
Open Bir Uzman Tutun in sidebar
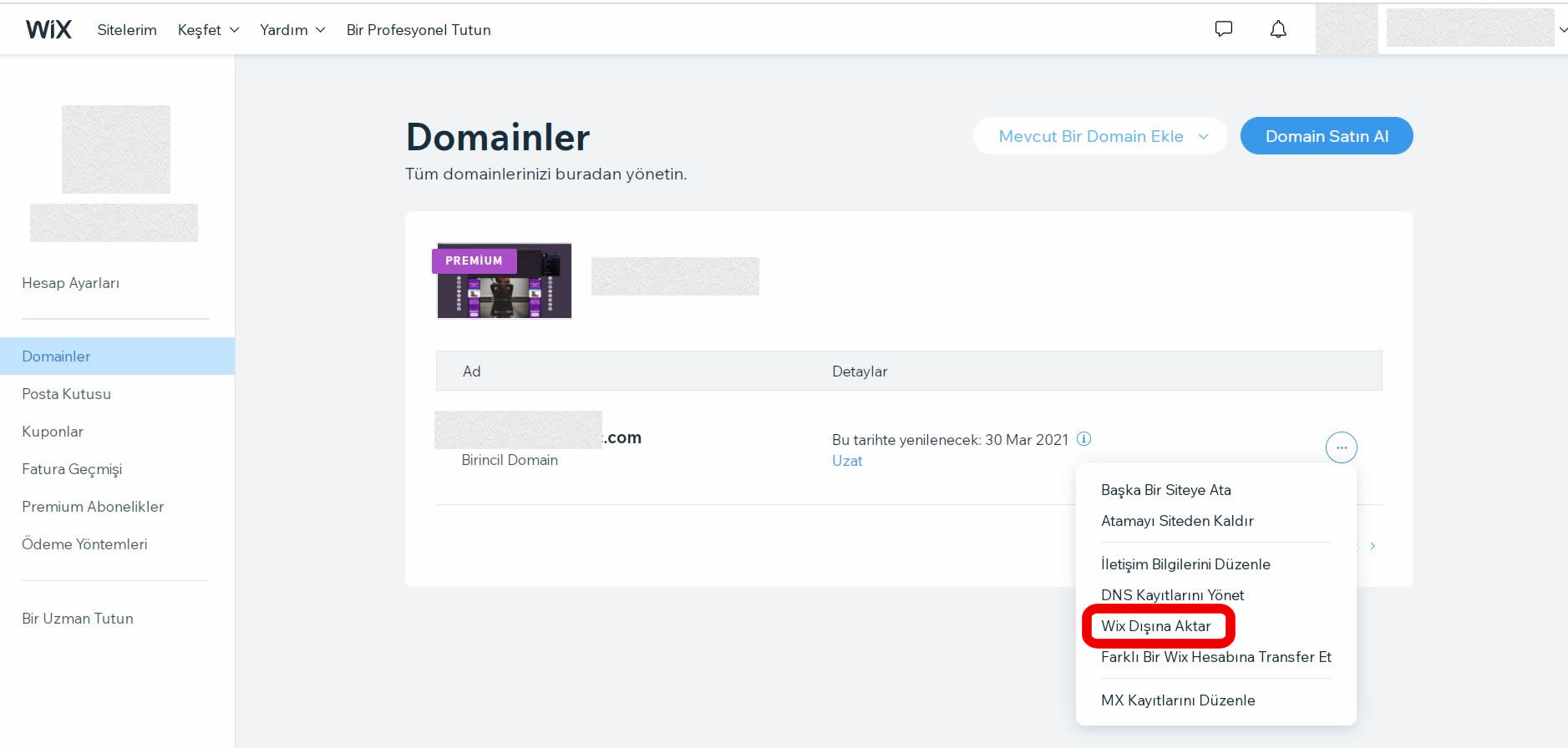pos(78,619)
